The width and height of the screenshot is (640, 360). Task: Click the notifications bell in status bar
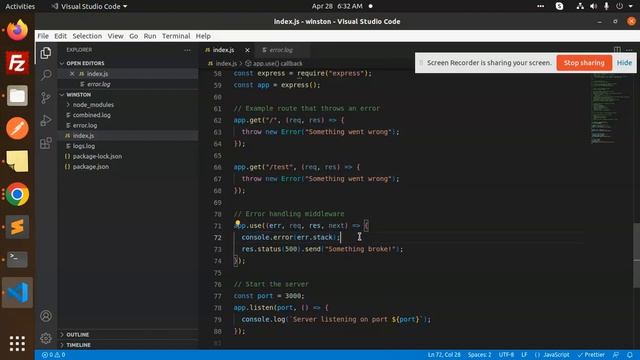tap(629, 355)
